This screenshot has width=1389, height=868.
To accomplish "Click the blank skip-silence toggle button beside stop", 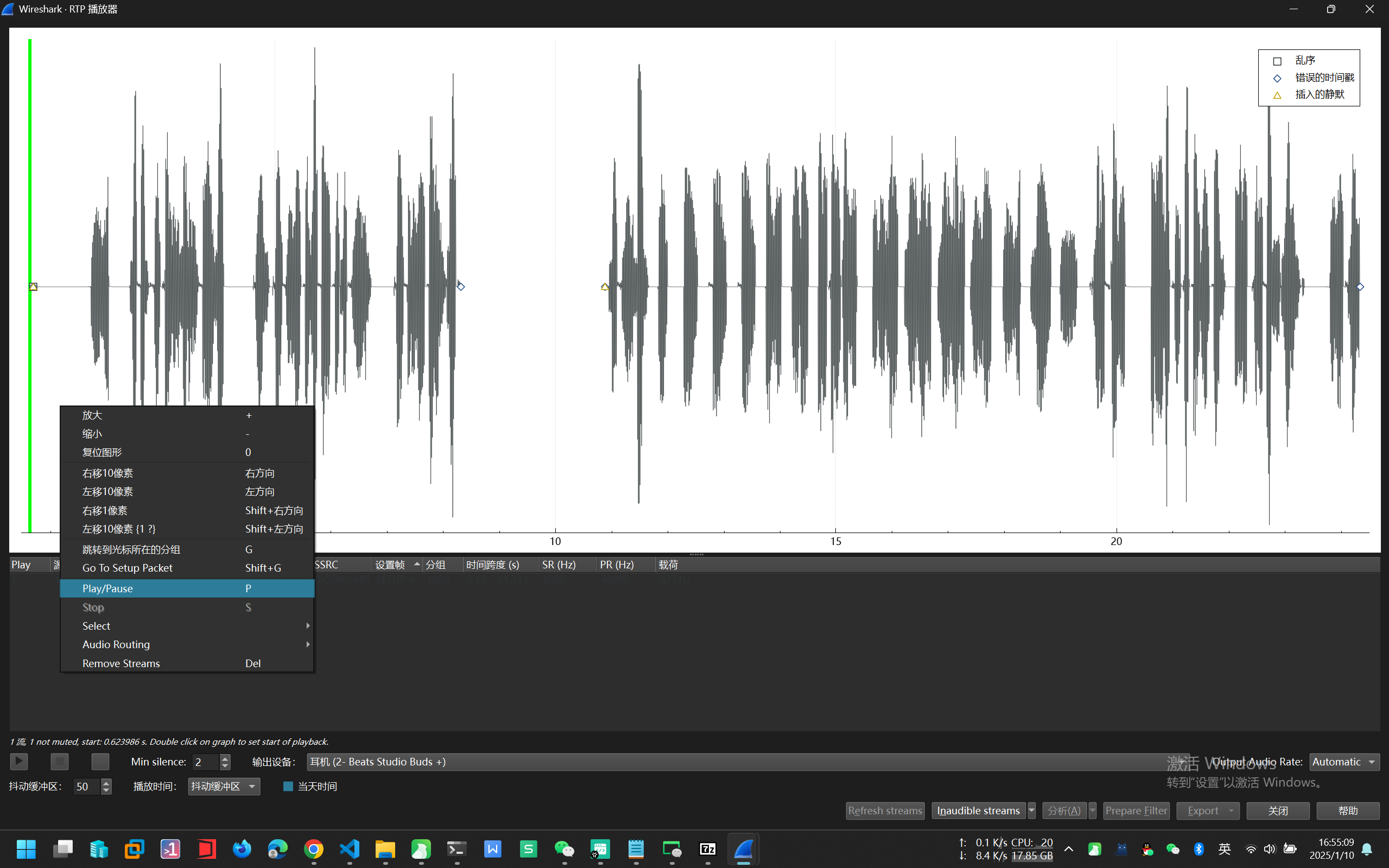I will (100, 761).
